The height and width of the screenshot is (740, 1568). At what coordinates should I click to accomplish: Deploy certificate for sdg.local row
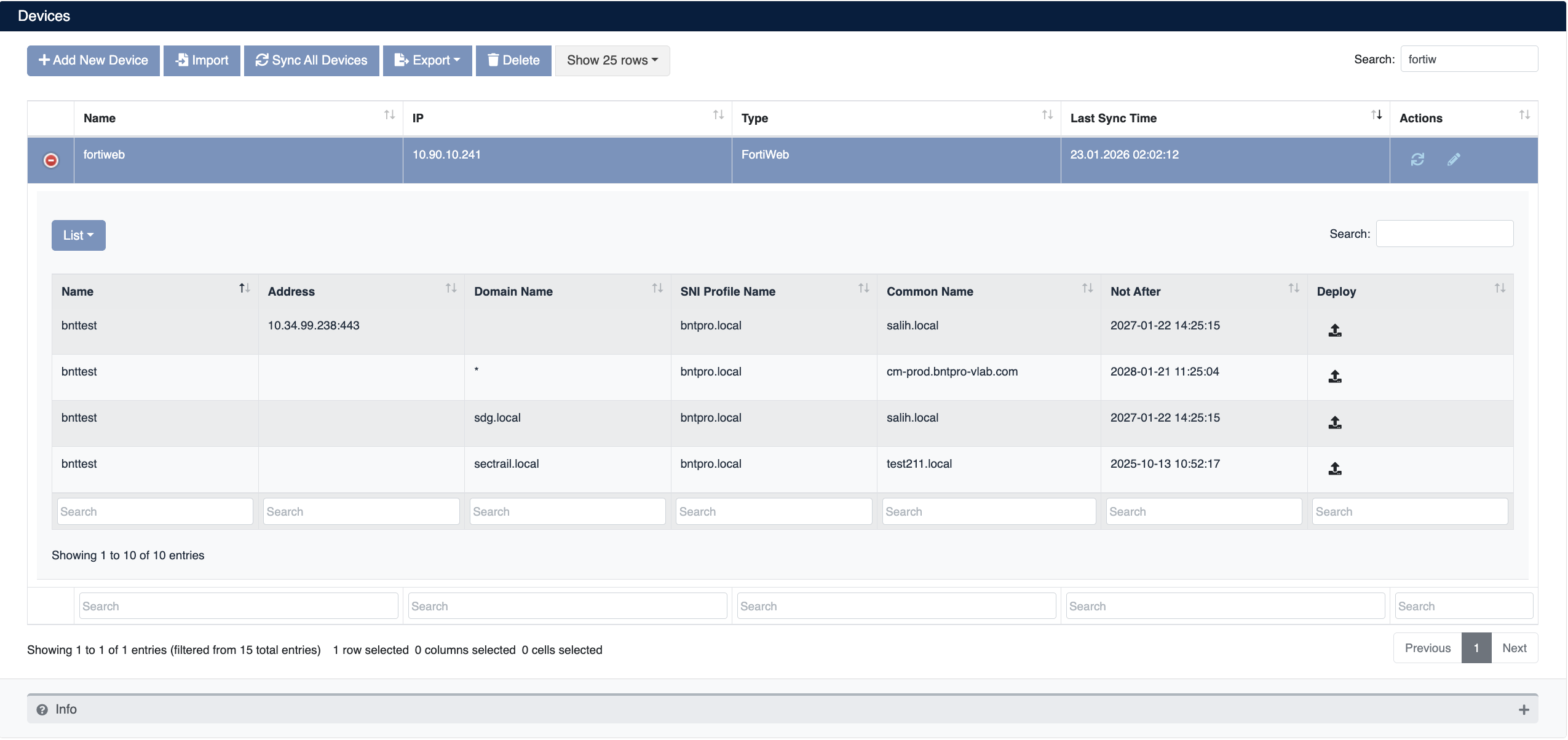tap(1335, 423)
